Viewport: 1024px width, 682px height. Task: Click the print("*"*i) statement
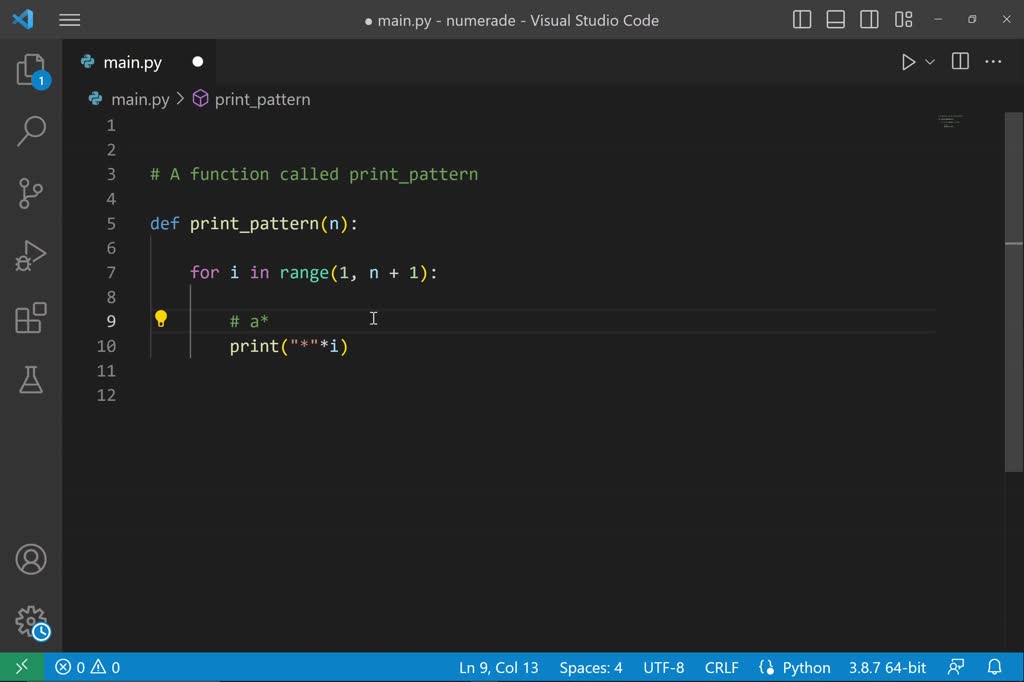click(x=289, y=346)
